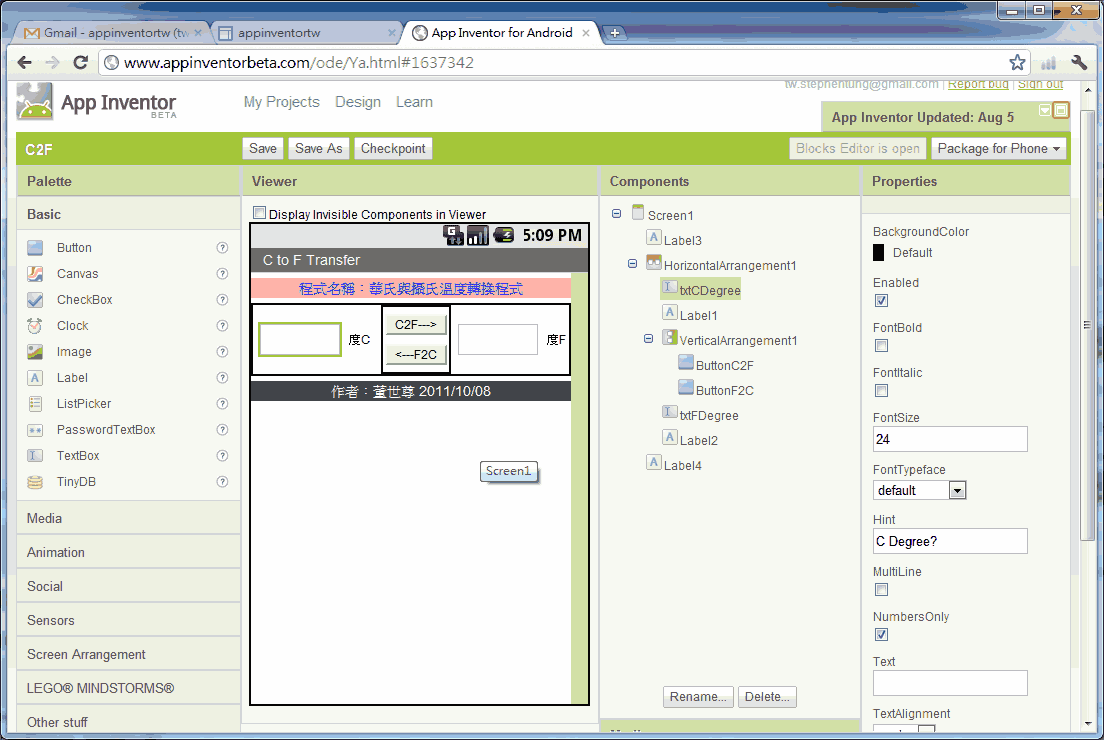Select Label4 in the Components tree
The width and height of the screenshot is (1104, 740).
pos(682,465)
